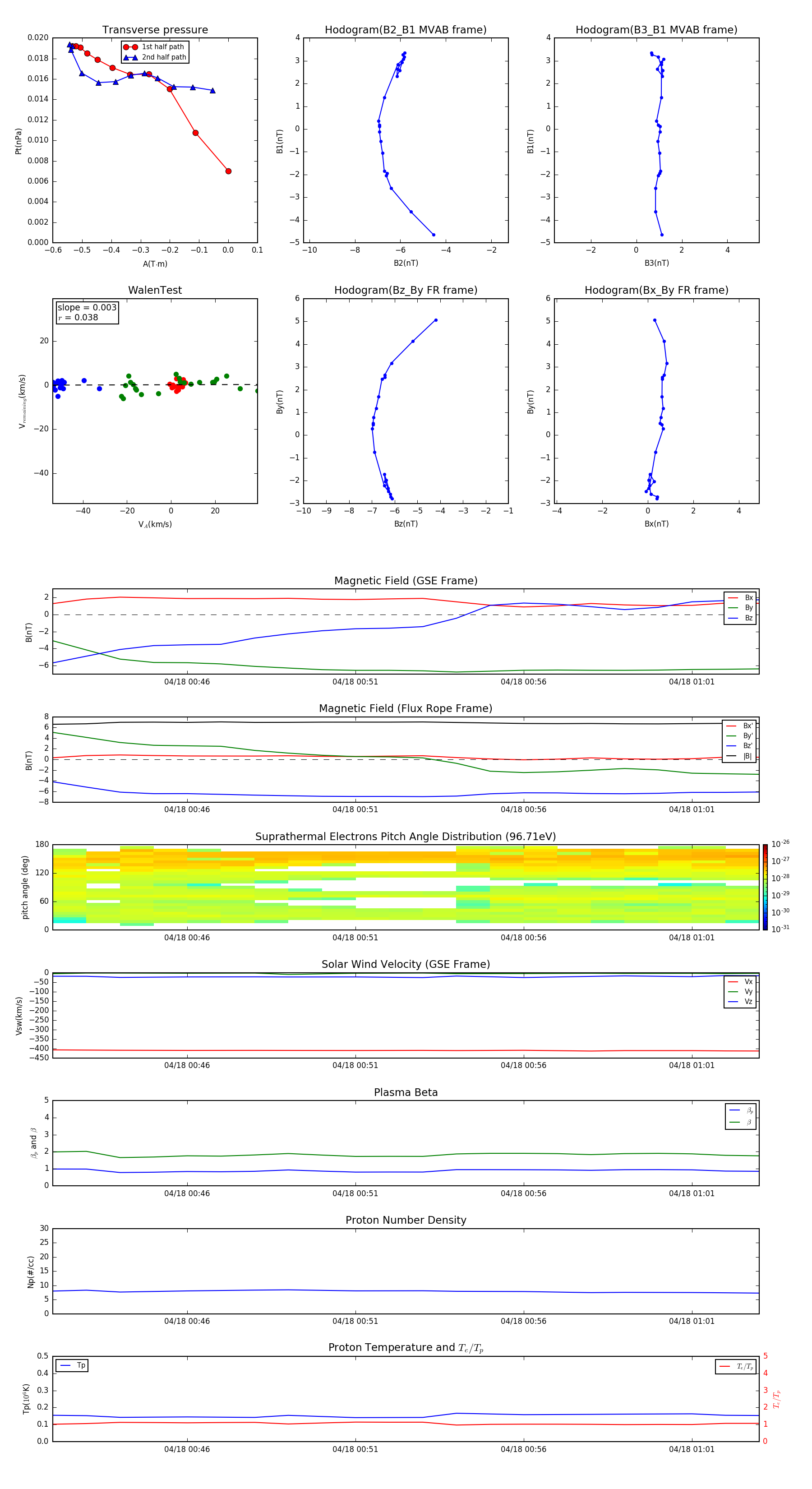Click the "04/18 00:56" tick under Solar Wind Velocity
The image size is (812, 1489).
[524, 1065]
